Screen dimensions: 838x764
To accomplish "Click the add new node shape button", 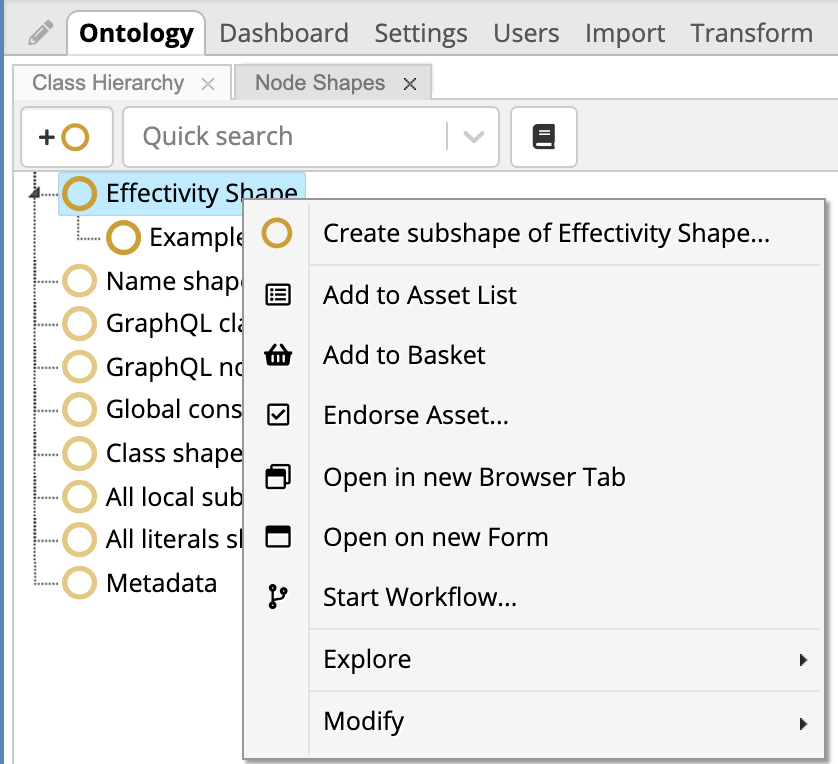I will tap(67, 137).
